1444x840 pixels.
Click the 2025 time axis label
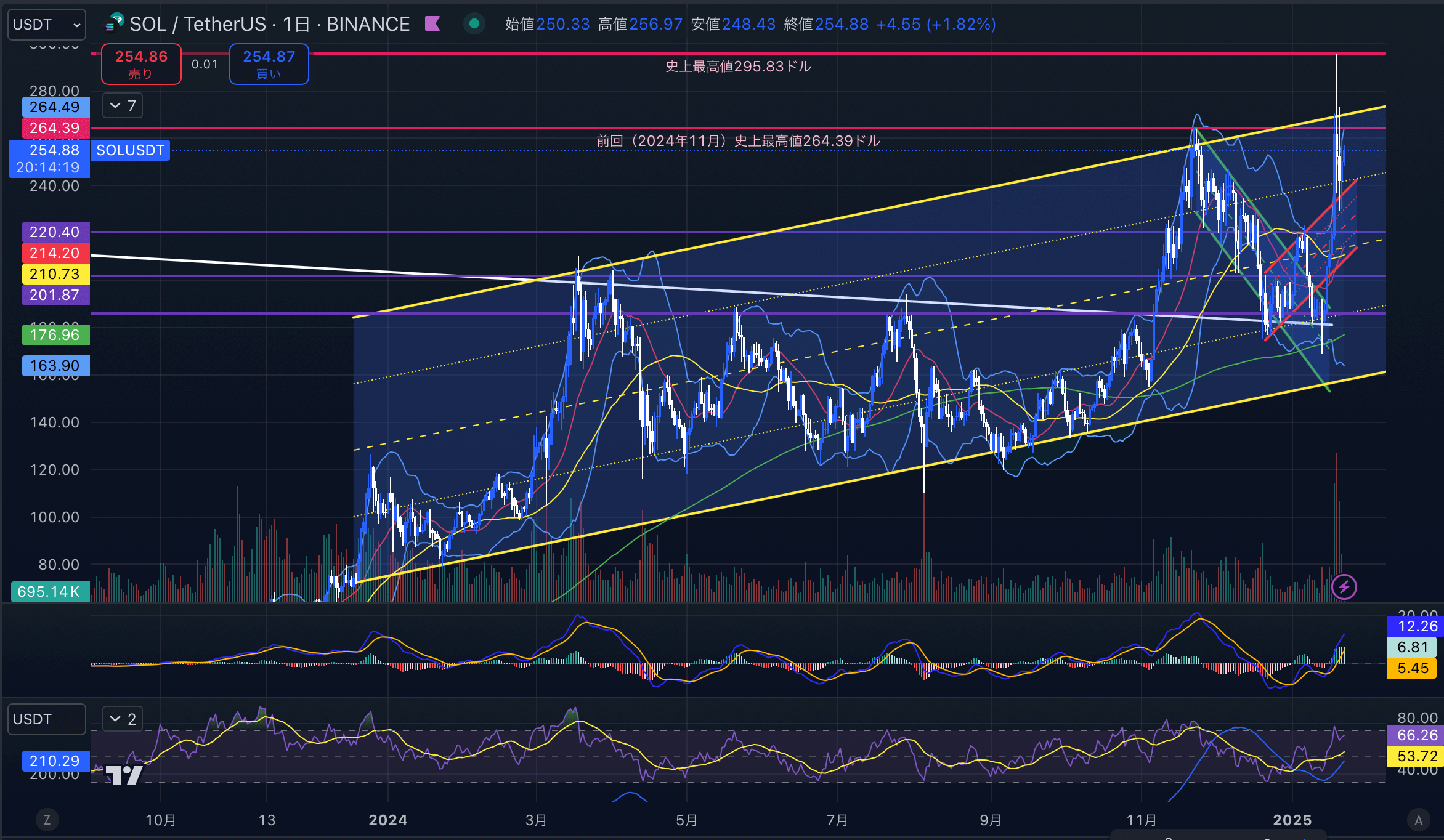click(1292, 820)
